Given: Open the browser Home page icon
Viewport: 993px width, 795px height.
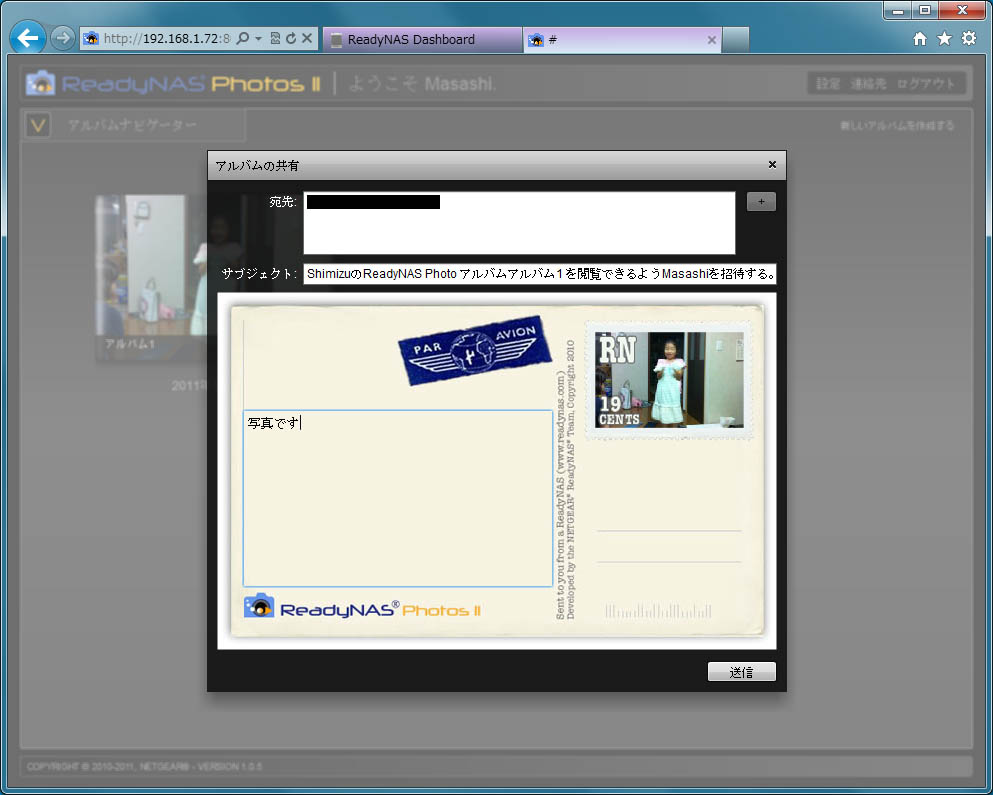Looking at the screenshot, I should (x=920, y=39).
